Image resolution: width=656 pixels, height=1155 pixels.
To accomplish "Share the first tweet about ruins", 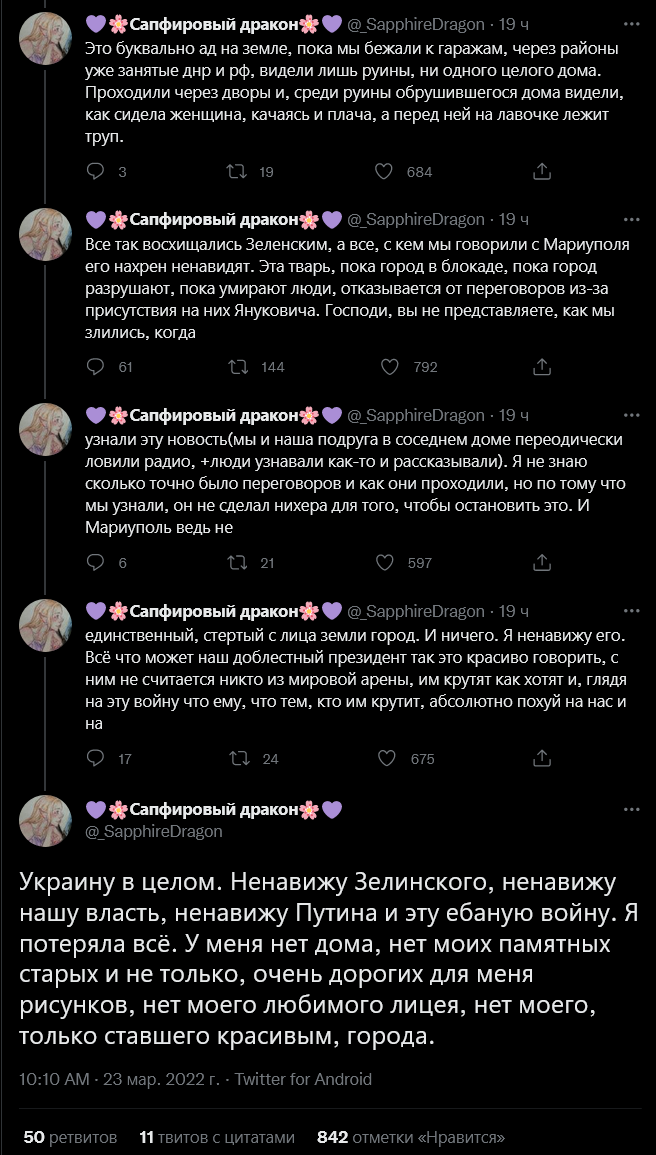I will tap(543, 171).
